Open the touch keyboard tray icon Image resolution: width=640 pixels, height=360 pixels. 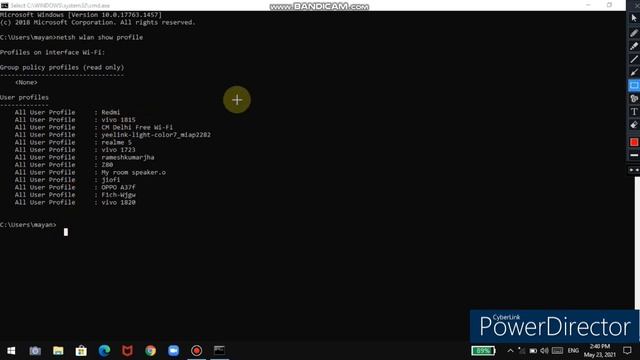point(558,351)
